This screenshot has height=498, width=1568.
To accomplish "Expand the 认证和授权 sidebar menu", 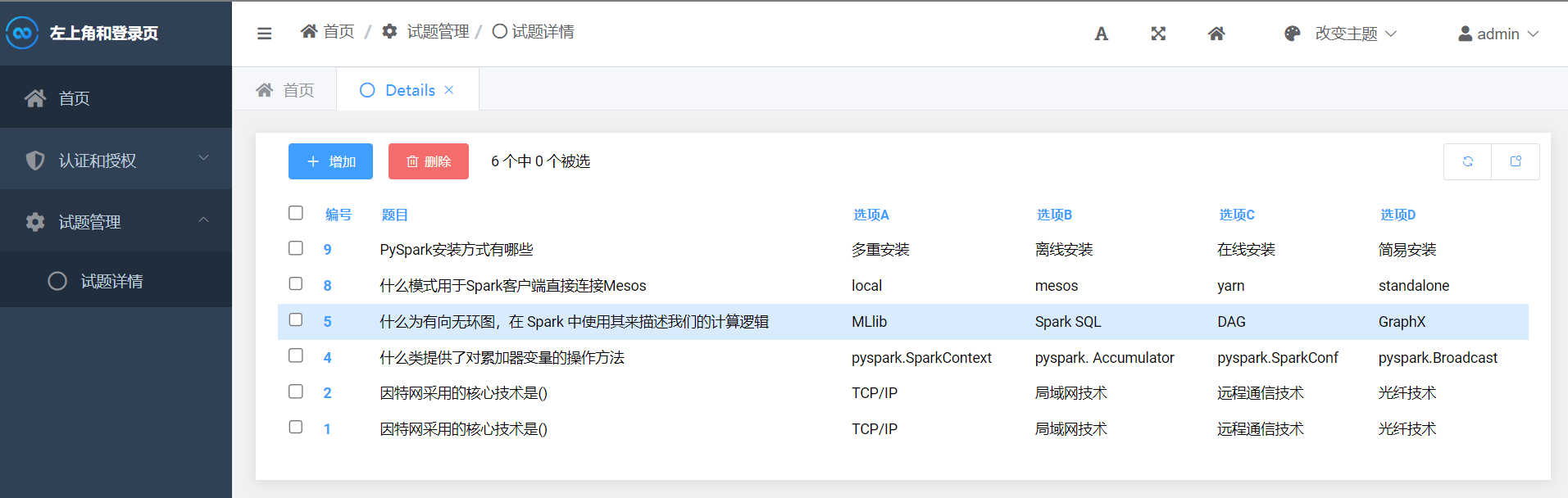I will [116, 160].
